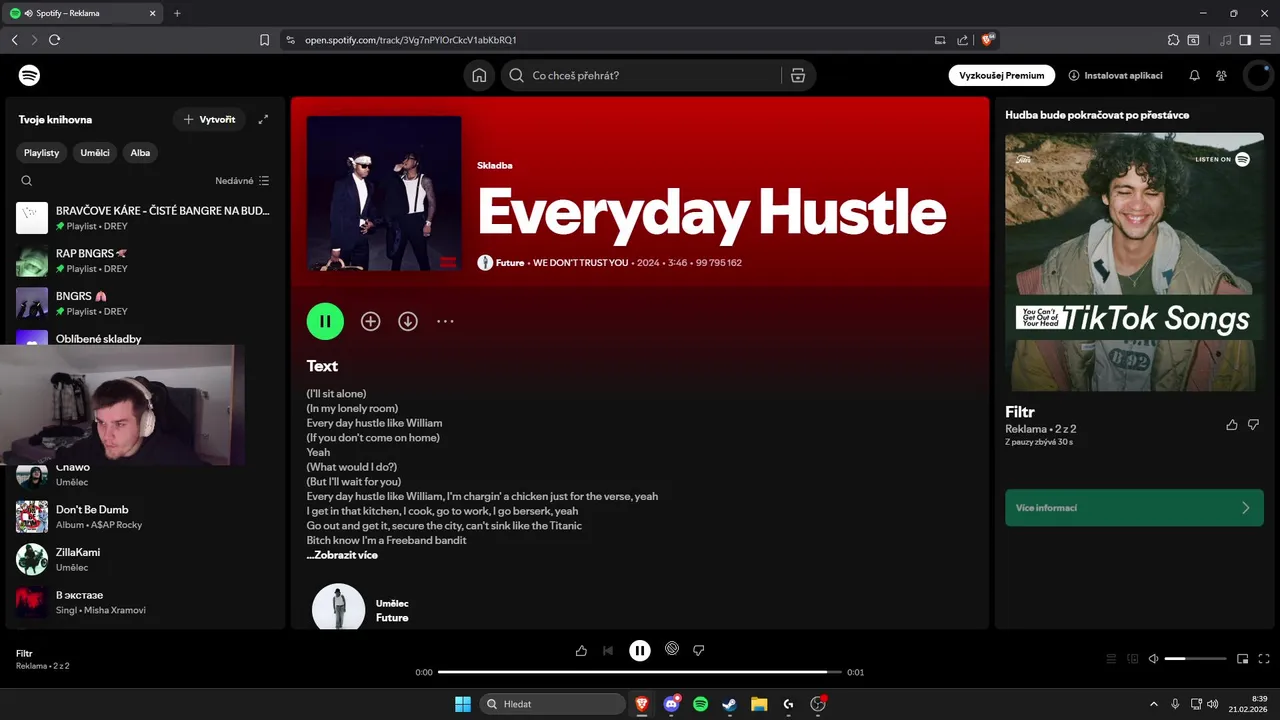Bookmark this page in address bar
This screenshot has width=1280, height=720.
click(264, 40)
